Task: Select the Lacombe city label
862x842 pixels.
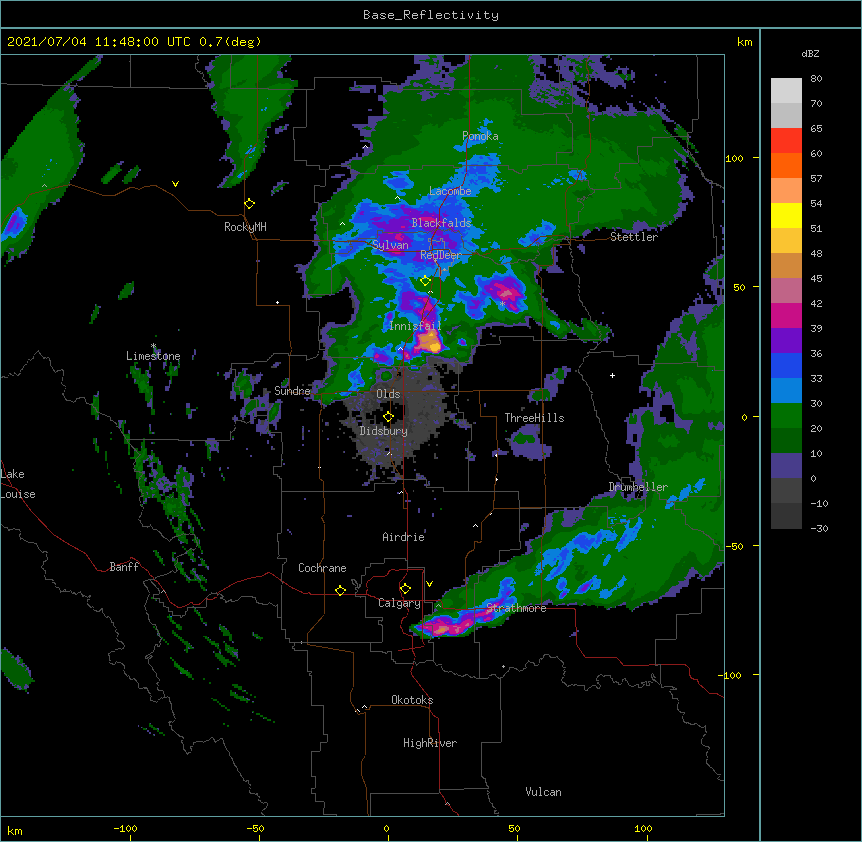Action: [x=450, y=191]
